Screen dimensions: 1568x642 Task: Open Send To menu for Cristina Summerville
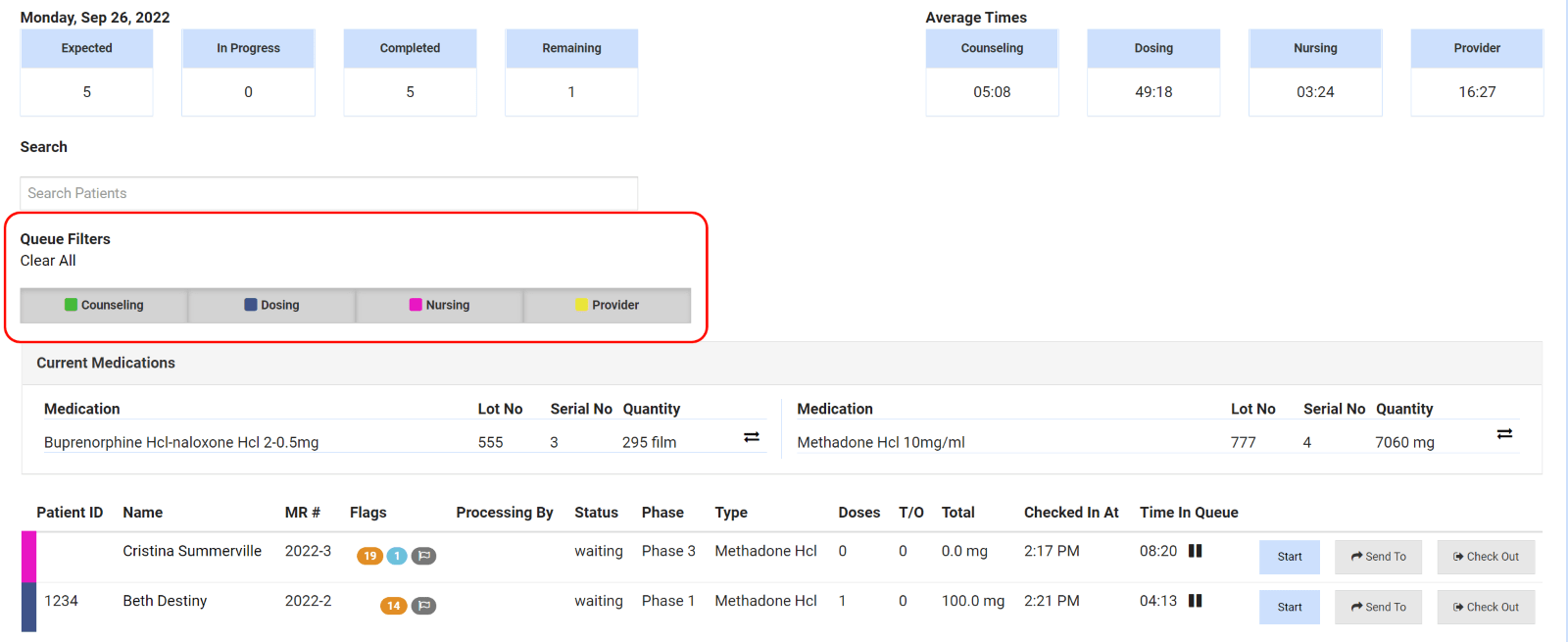[1378, 557]
